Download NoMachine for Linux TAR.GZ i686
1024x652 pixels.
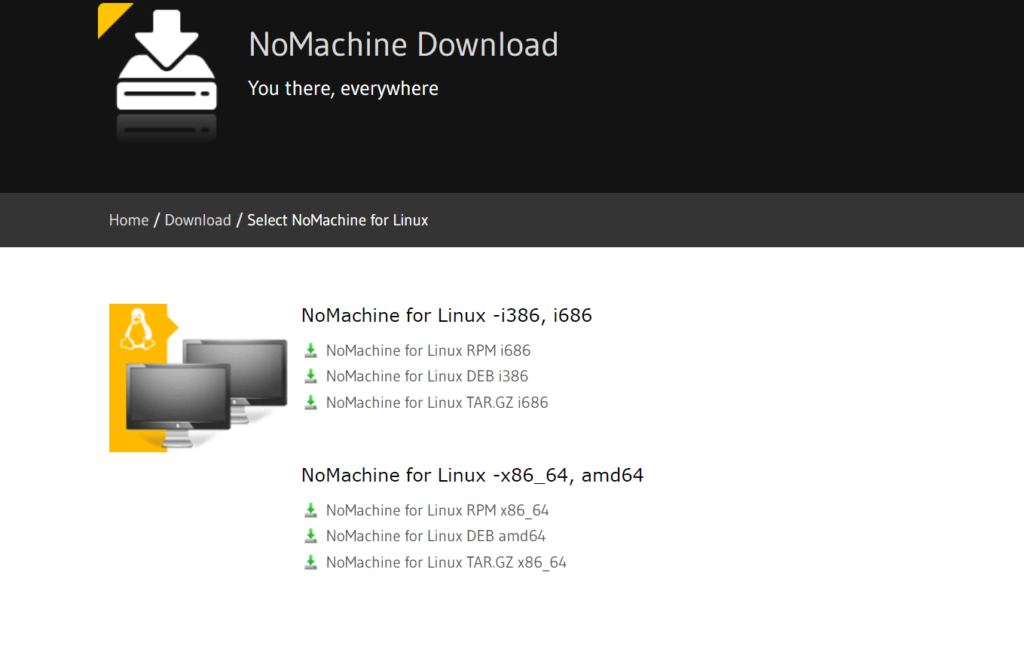(437, 402)
